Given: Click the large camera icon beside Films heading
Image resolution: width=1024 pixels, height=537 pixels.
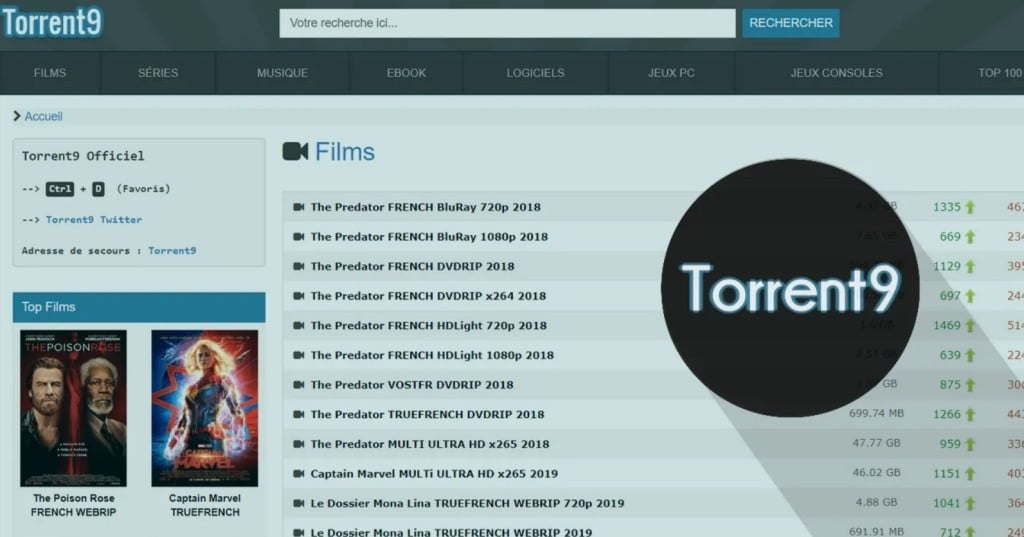Looking at the screenshot, I should click(x=295, y=152).
